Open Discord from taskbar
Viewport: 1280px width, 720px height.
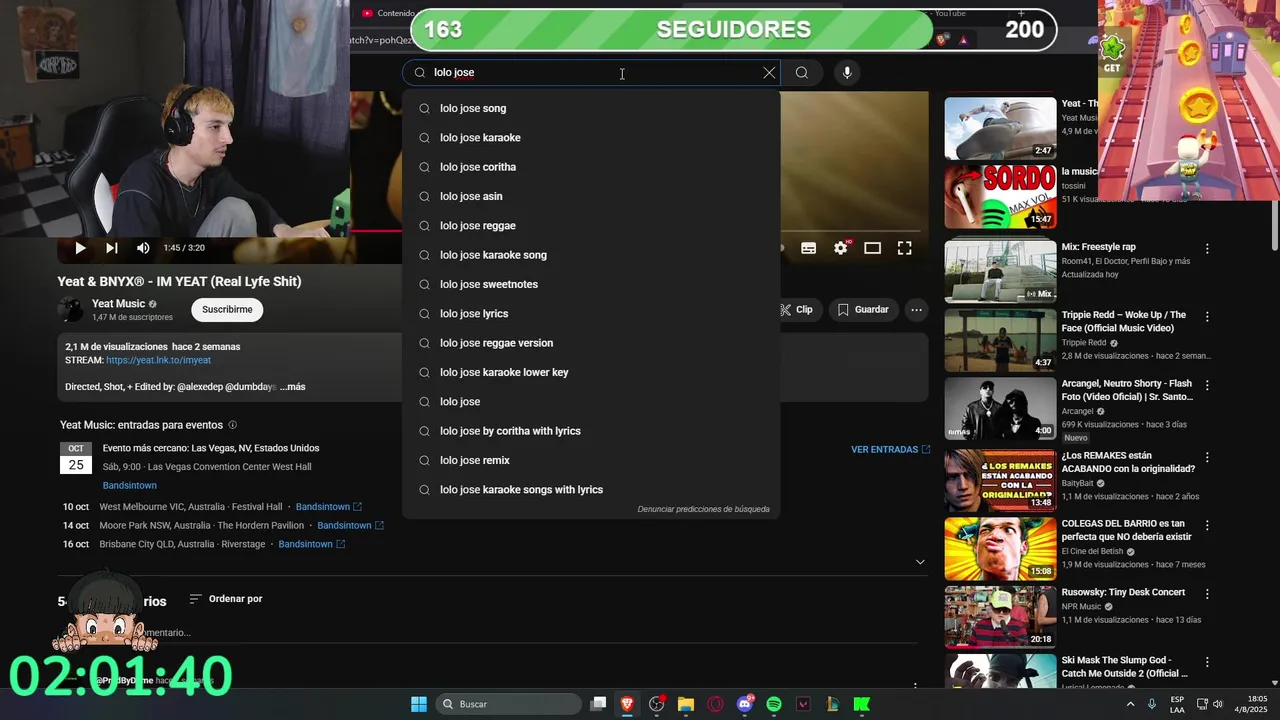coord(745,704)
